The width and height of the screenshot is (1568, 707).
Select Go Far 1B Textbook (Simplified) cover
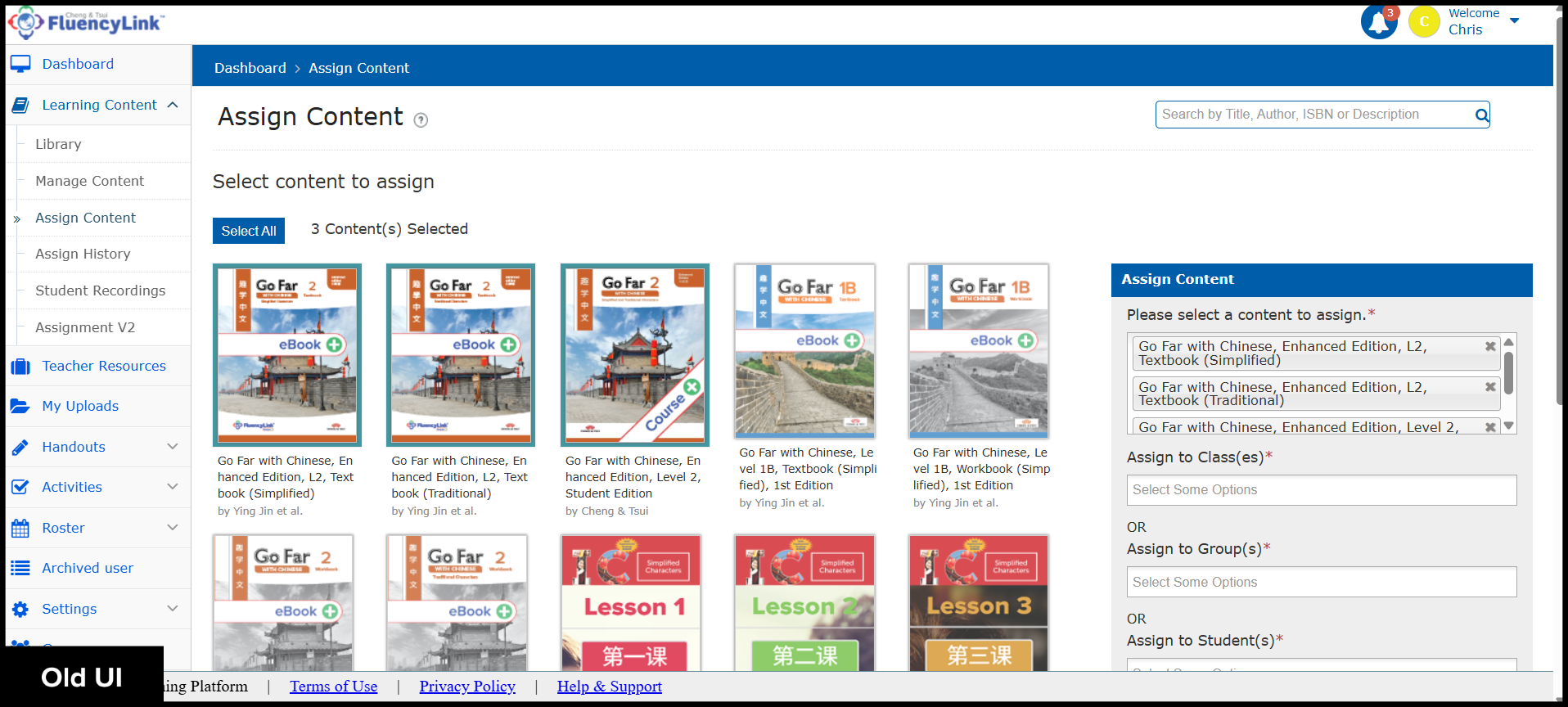click(805, 351)
